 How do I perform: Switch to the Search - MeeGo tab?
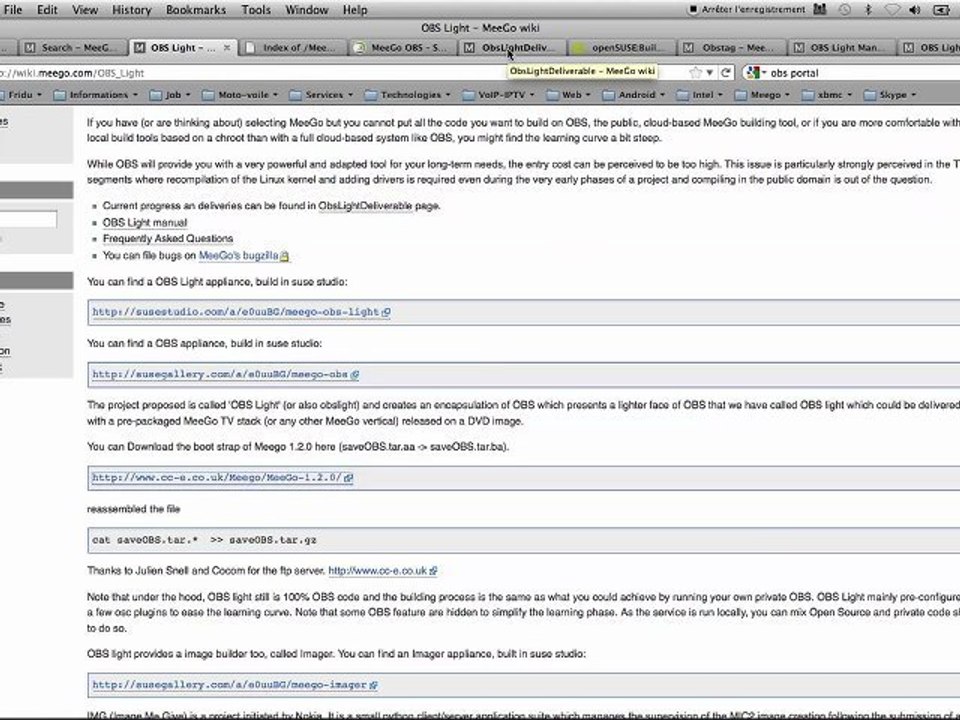[73, 48]
